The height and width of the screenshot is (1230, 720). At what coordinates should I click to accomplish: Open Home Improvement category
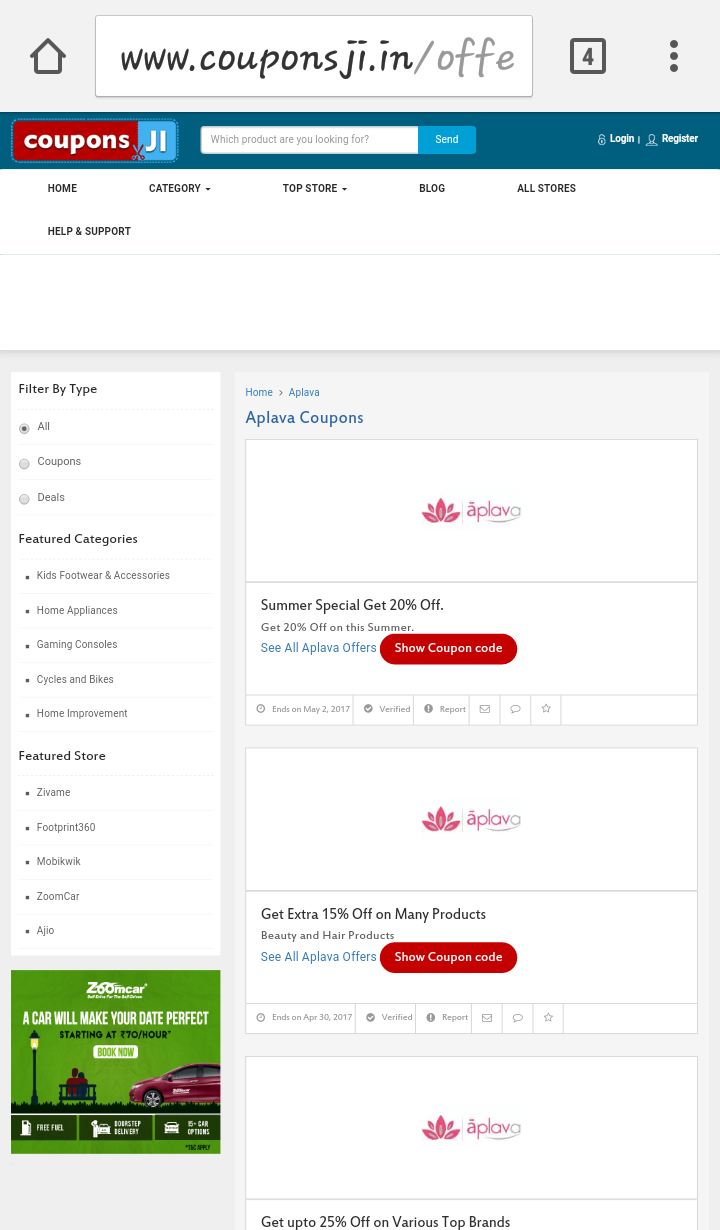click(82, 714)
